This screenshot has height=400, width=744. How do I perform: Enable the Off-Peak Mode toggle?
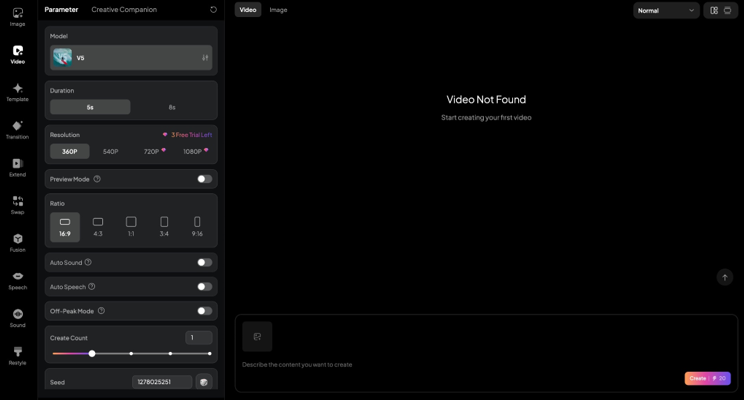click(204, 311)
